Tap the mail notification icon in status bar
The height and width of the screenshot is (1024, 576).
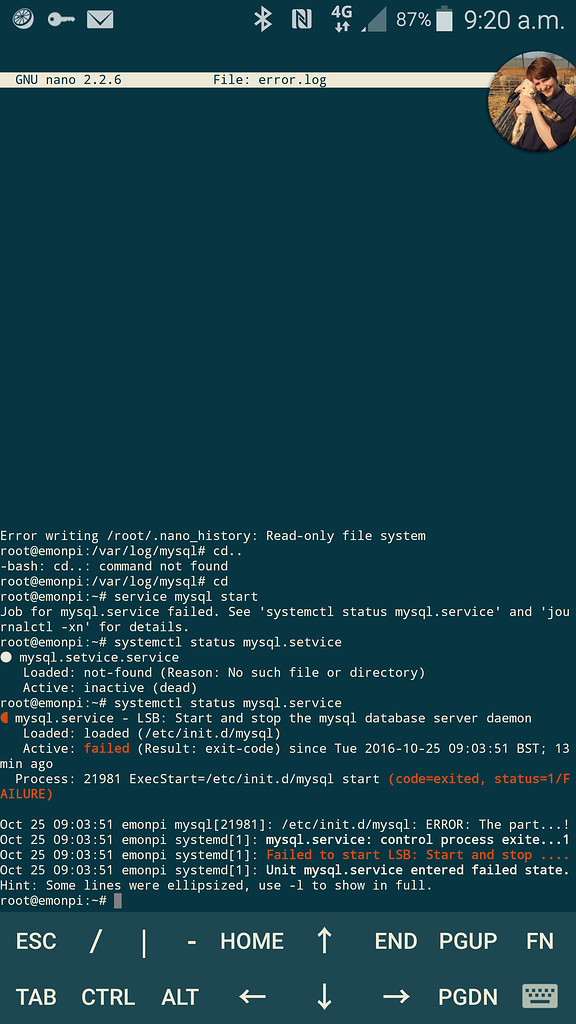coord(100,20)
